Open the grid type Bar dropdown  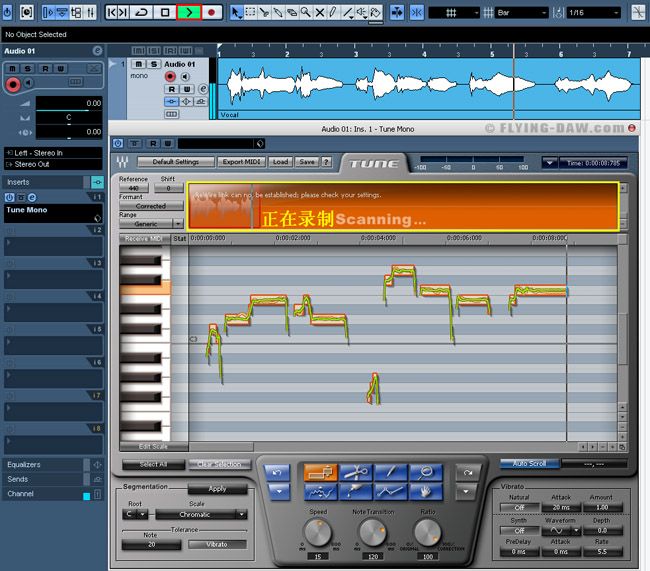[x=521, y=13]
